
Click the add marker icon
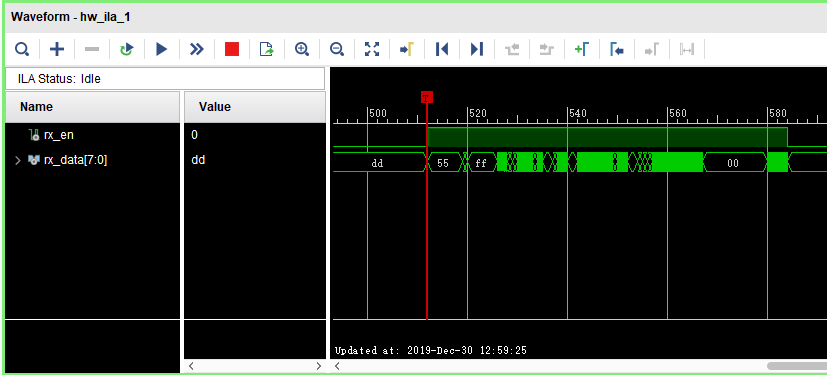click(x=582, y=50)
